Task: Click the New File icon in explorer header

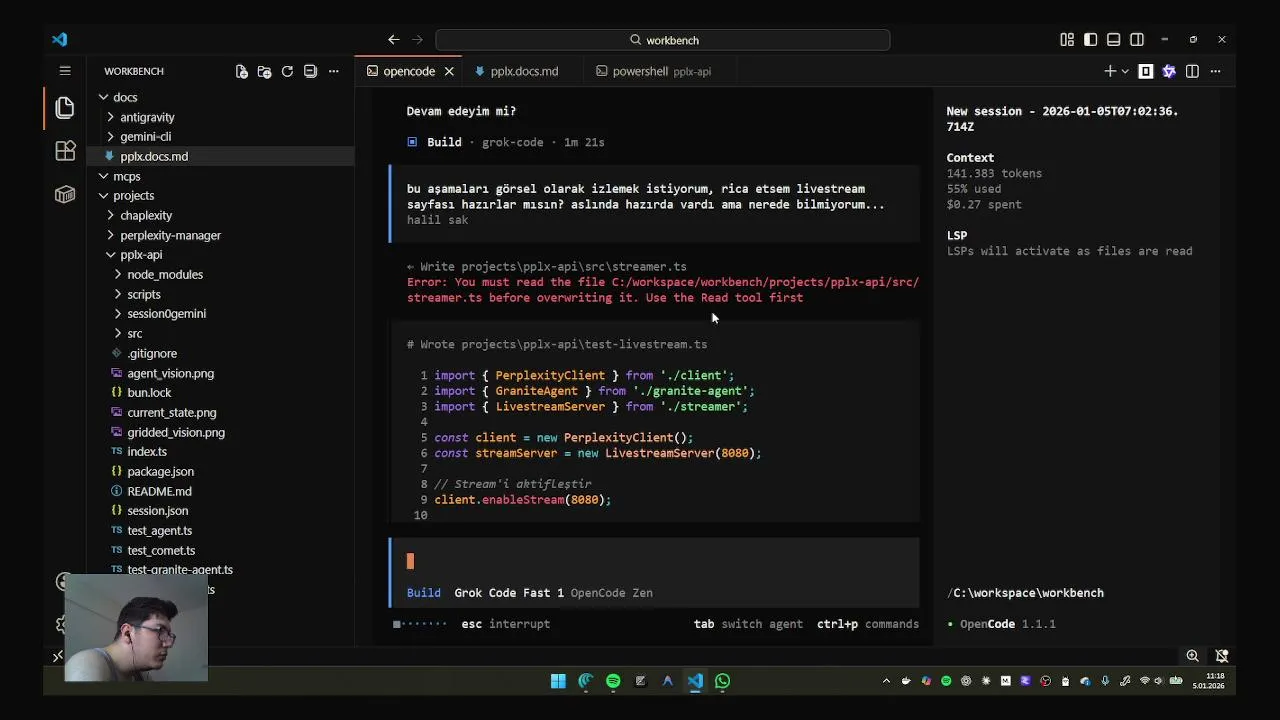Action: pos(241,71)
